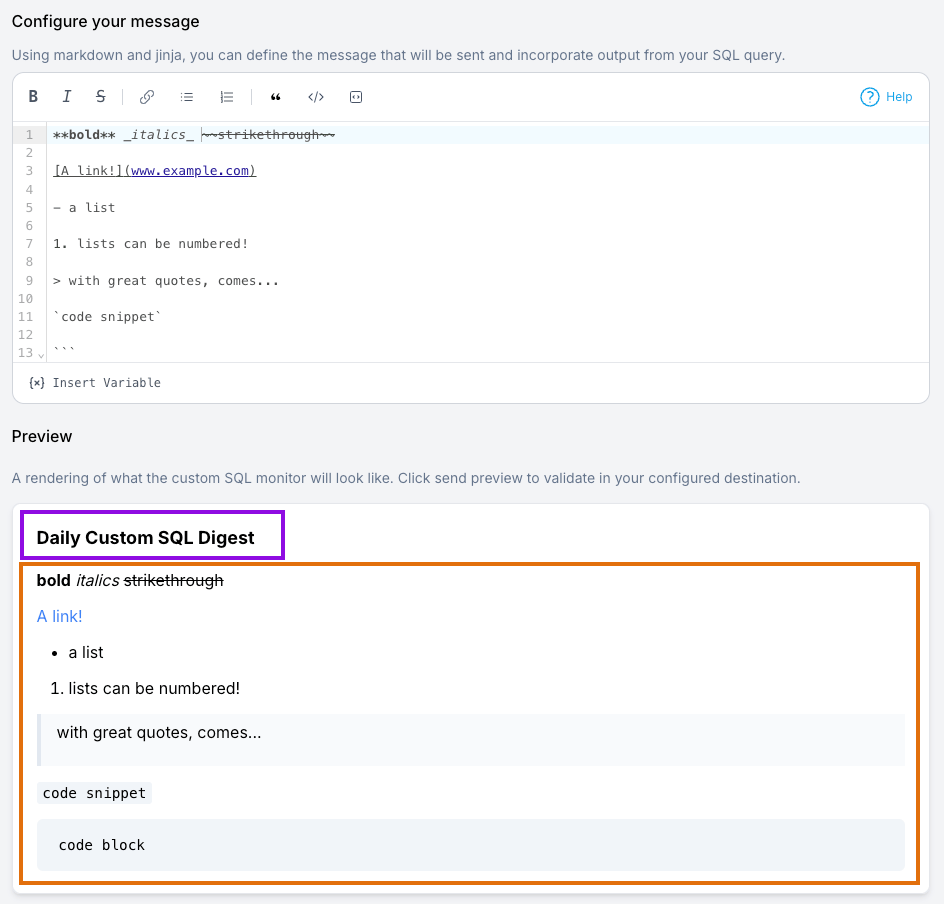Screen dimensions: 944x904
Task: Insert a code block
Action: 356,97
